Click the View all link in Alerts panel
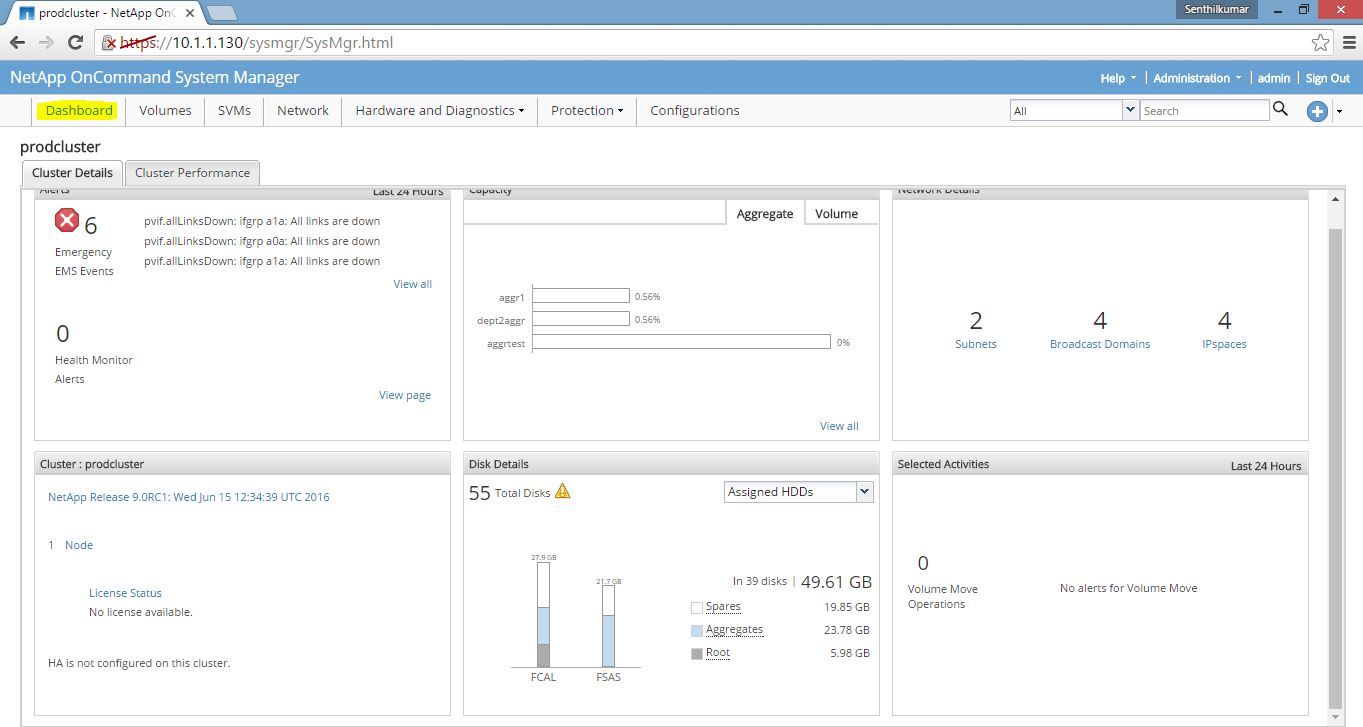 click(x=412, y=283)
